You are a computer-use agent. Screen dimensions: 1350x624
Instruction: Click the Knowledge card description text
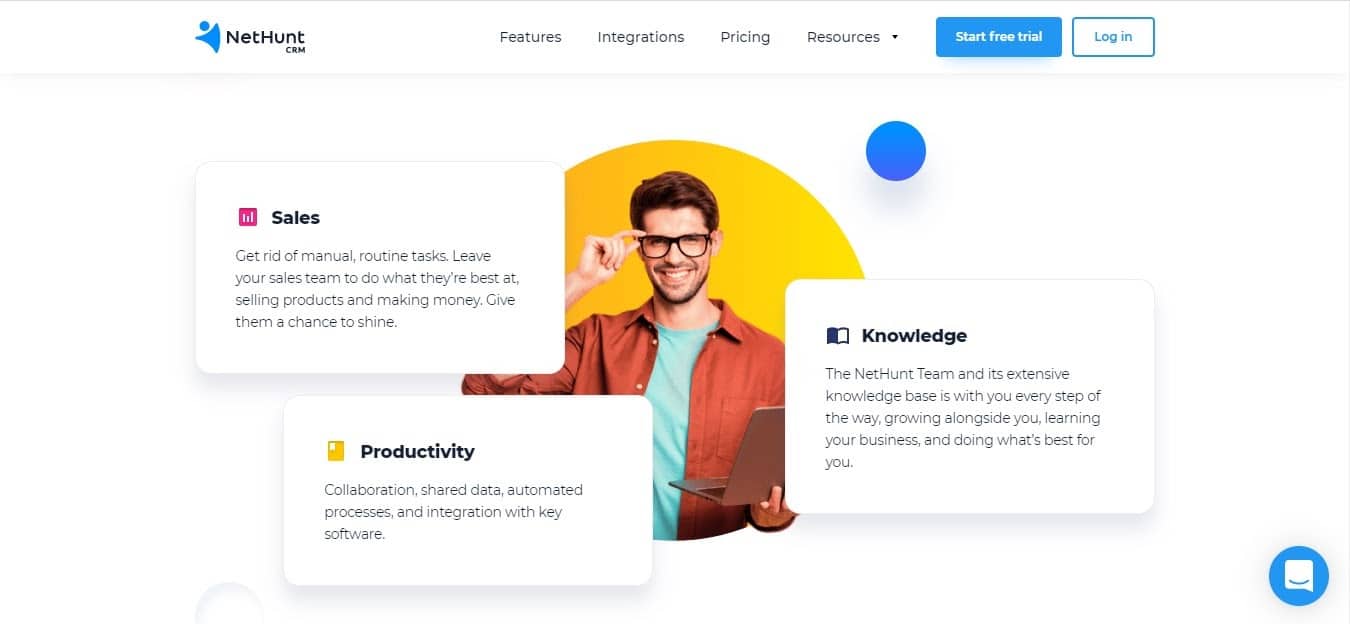pos(963,418)
